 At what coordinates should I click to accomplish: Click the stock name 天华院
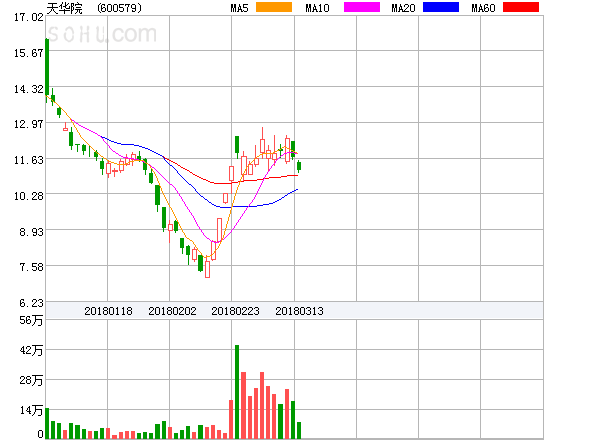tap(64, 8)
